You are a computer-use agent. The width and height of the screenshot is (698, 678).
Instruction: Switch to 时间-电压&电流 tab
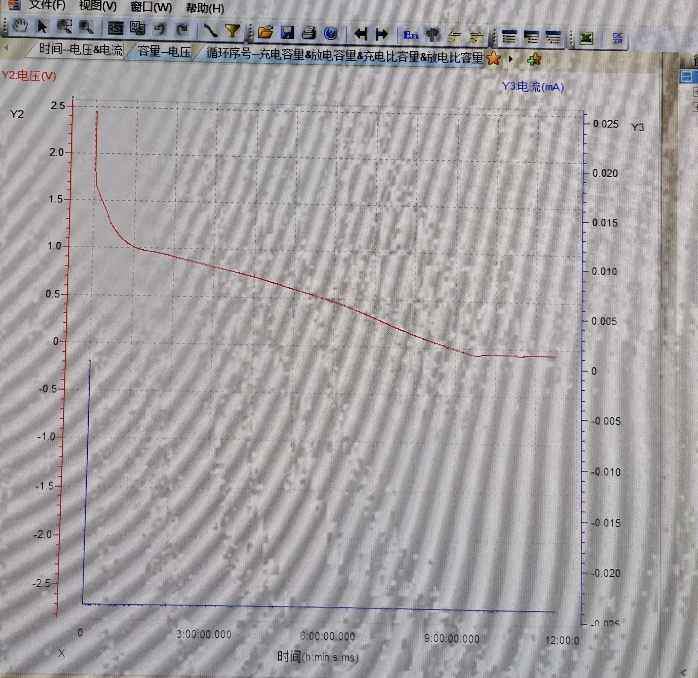(x=81, y=49)
